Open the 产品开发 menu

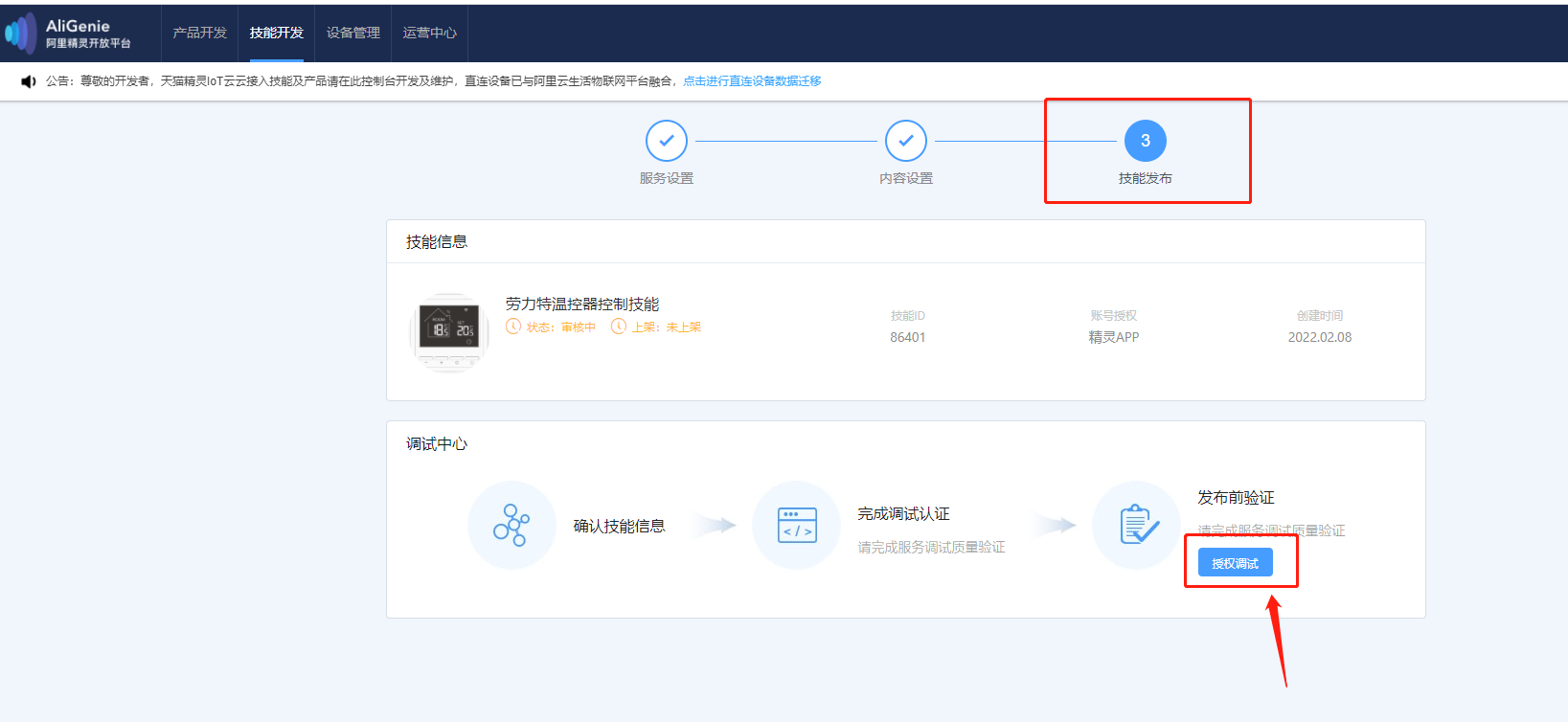(x=200, y=33)
